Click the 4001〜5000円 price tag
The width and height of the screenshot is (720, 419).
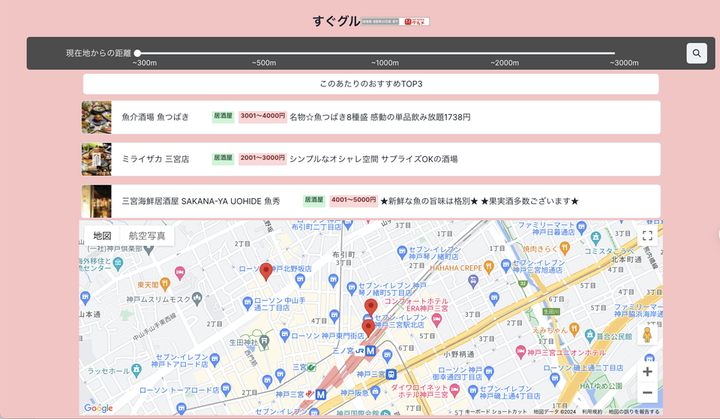(x=354, y=200)
